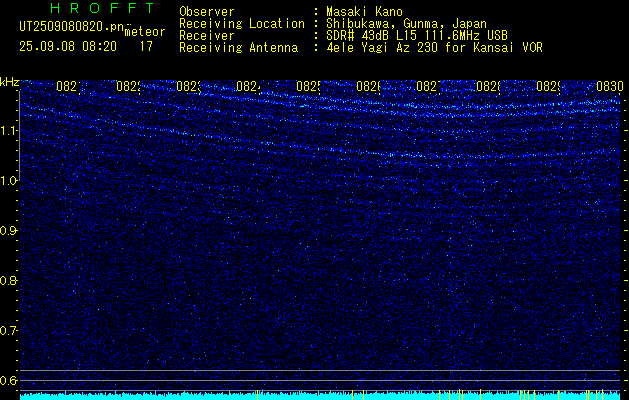The width and height of the screenshot is (629, 400).
Task: Click the meteor count value 17
Action: (146, 47)
